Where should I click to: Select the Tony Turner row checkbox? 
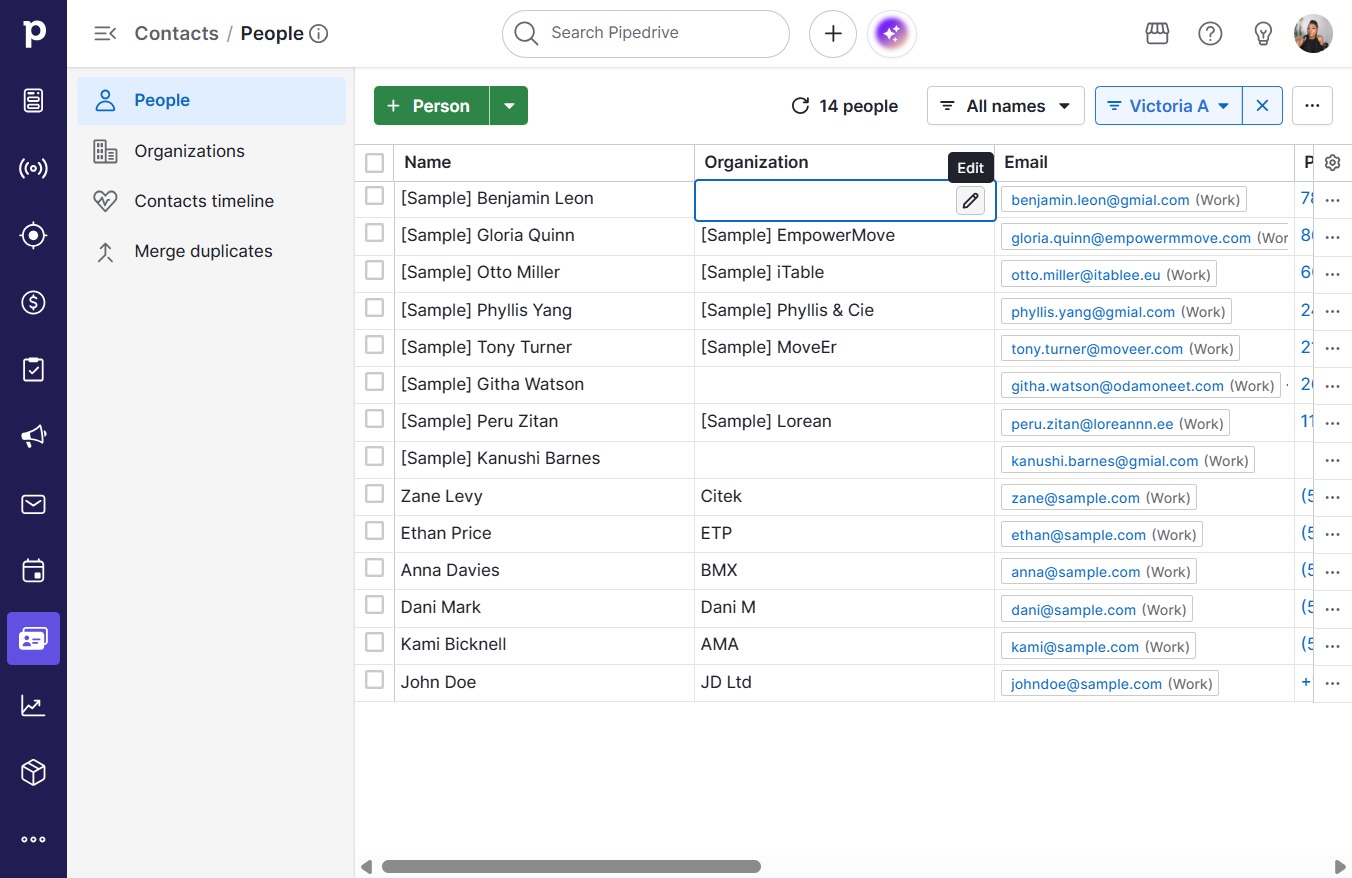[x=374, y=344]
